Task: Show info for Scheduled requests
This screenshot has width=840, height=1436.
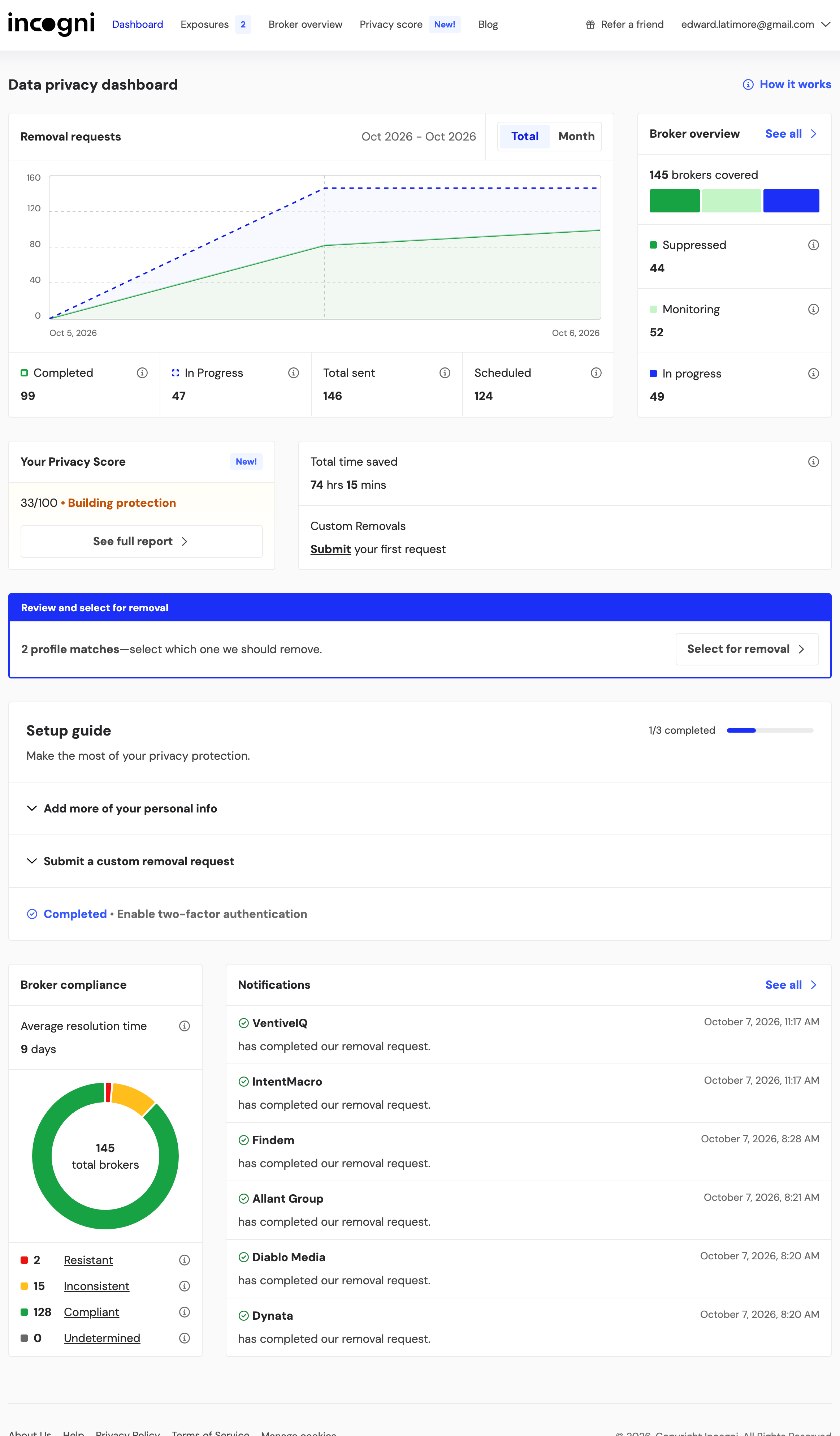Action: point(596,373)
